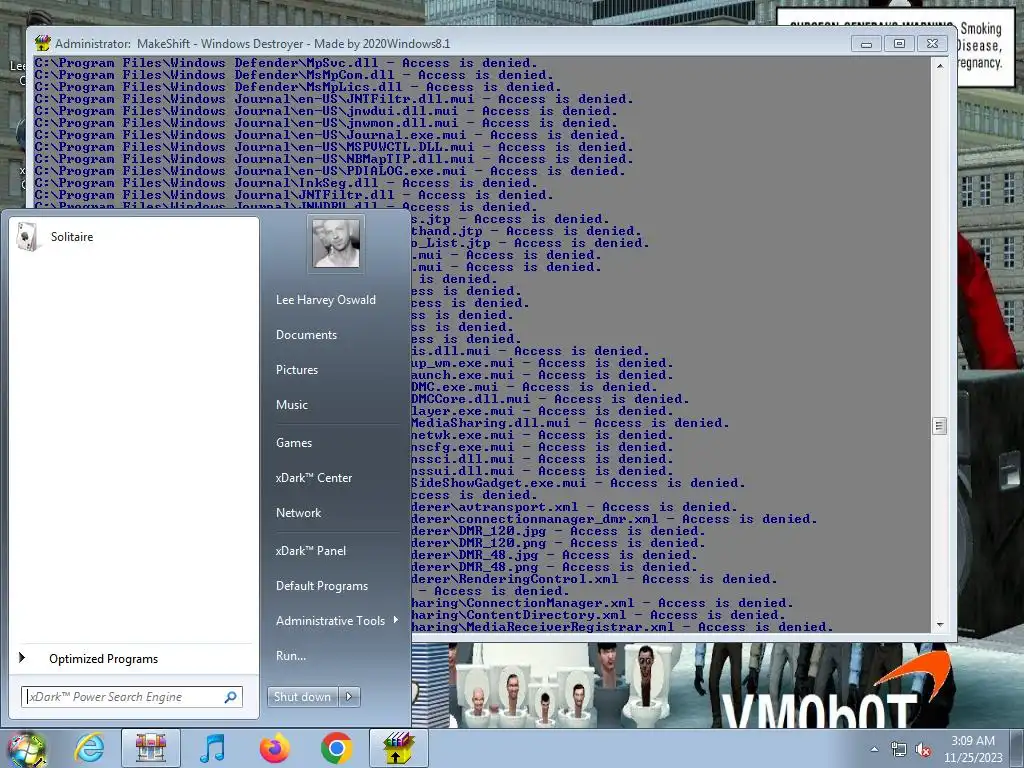
Task: Click the RenderingControl.xml console line
Action: 594,579
